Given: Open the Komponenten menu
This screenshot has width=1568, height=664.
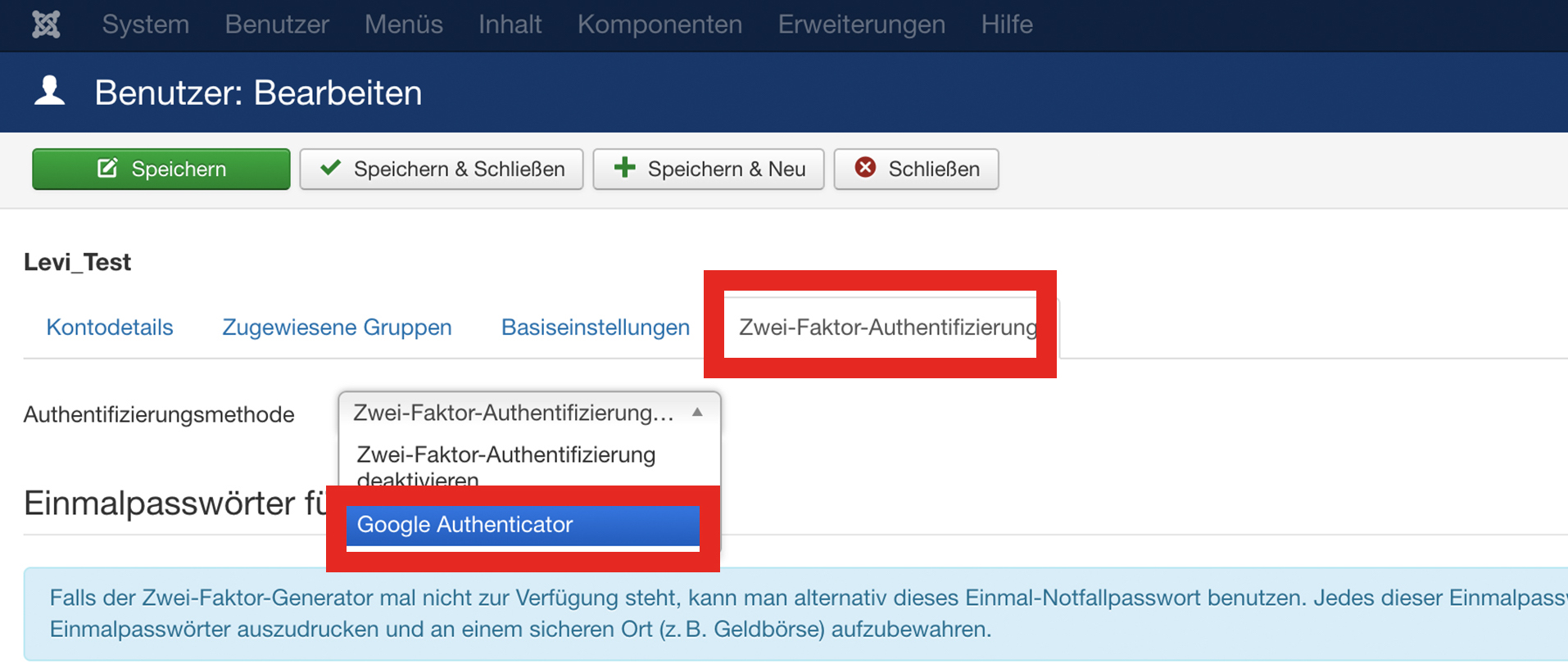Looking at the screenshot, I should point(659,25).
